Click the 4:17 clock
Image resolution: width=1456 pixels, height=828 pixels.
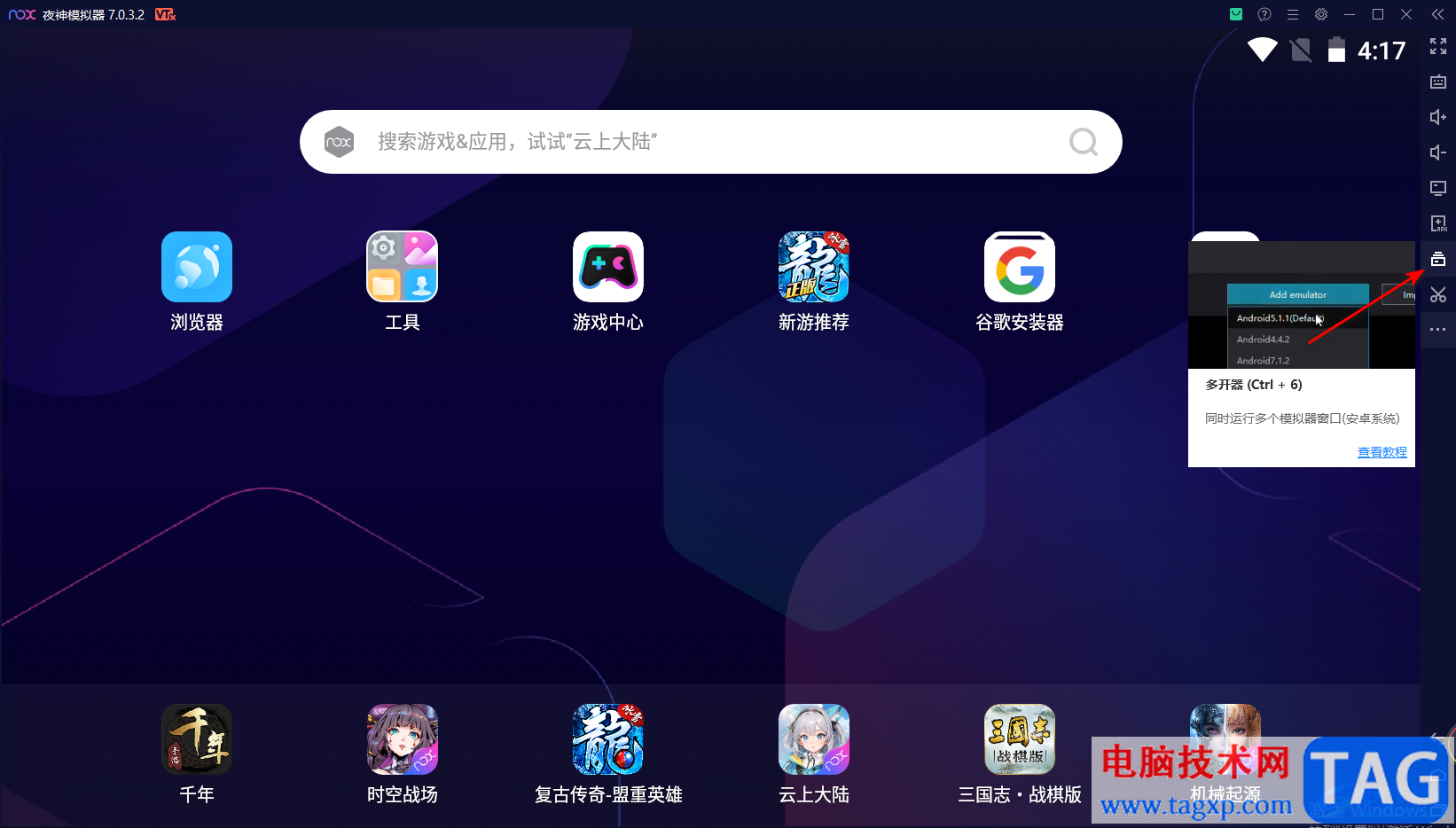coord(1382,51)
